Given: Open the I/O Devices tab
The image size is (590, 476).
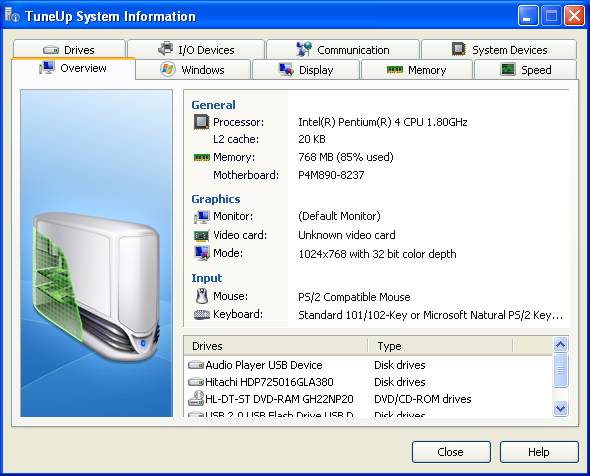Looking at the screenshot, I should (x=196, y=49).
